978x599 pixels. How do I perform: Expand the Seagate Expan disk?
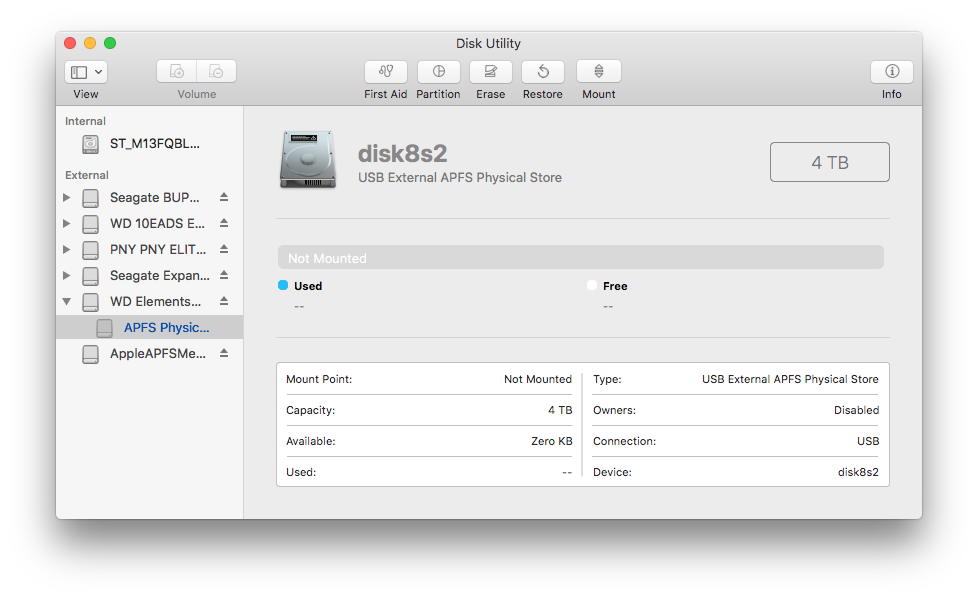tap(67, 275)
